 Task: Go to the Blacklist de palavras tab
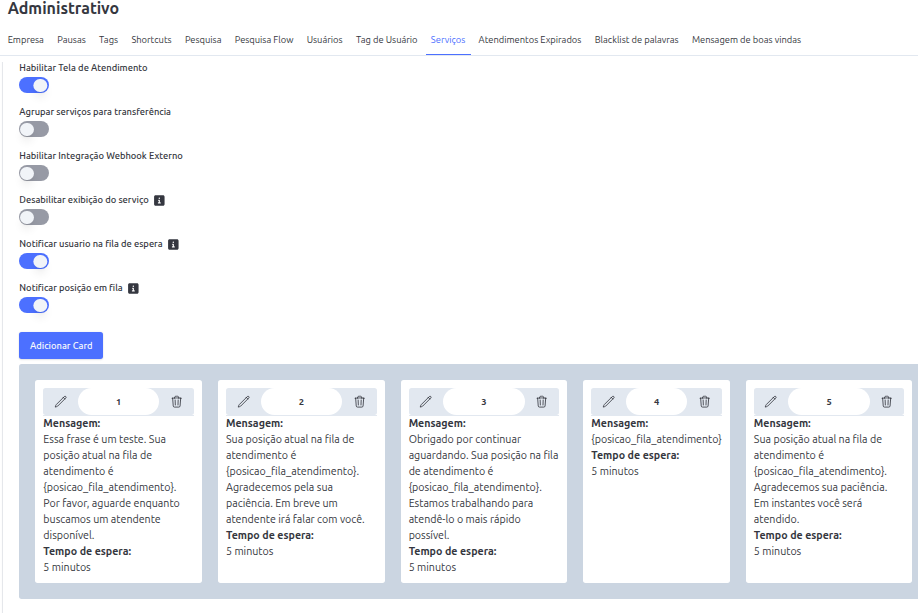[x=636, y=40]
